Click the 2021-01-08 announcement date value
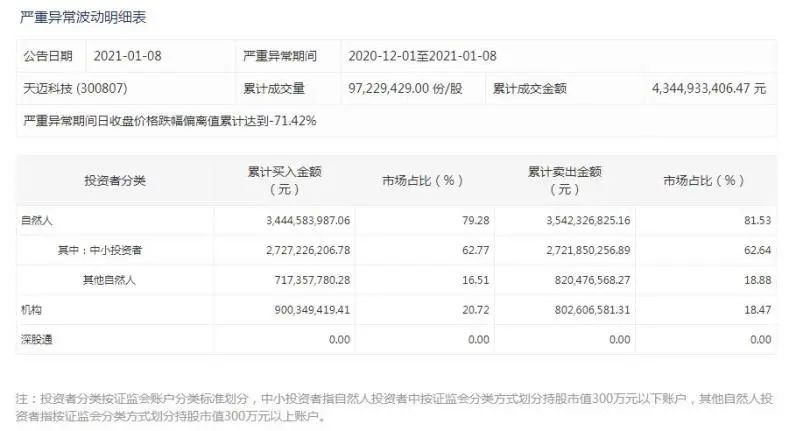Viewport: 796px width, 431px height. pos(128,56)
